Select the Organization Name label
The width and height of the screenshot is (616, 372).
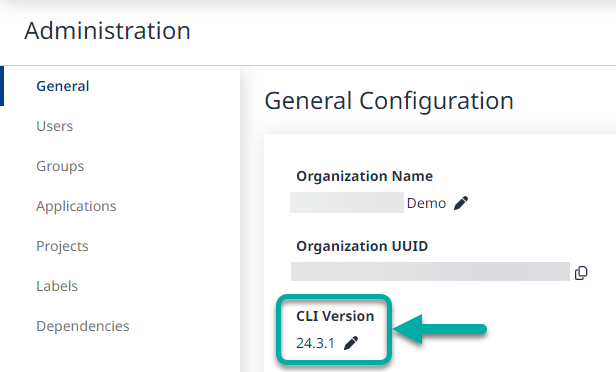[365, 176]
